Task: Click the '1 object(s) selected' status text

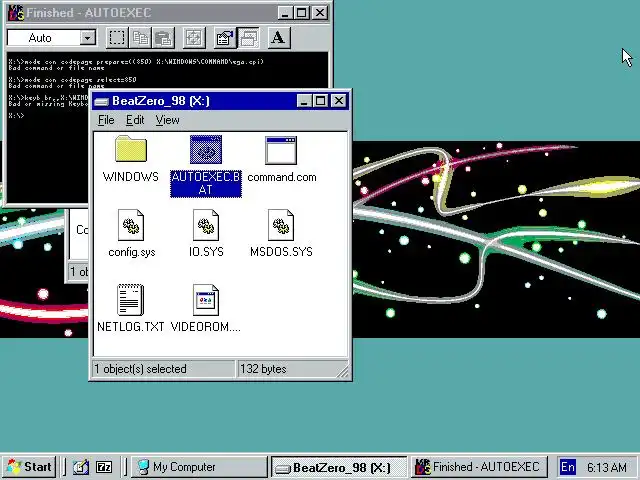Action: click(x=141, y=369)
